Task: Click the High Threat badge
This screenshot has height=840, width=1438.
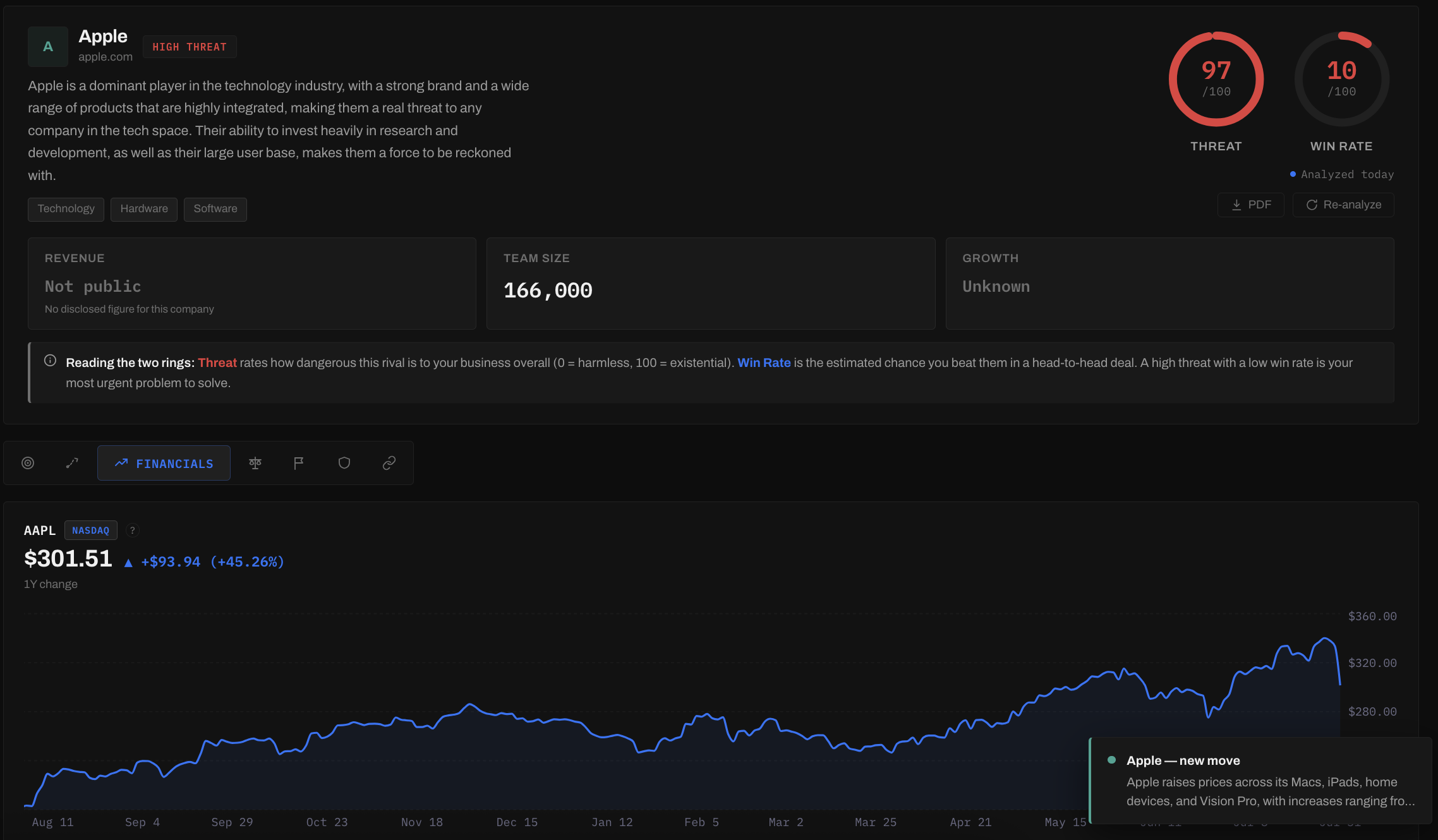Action: point(190,47)
